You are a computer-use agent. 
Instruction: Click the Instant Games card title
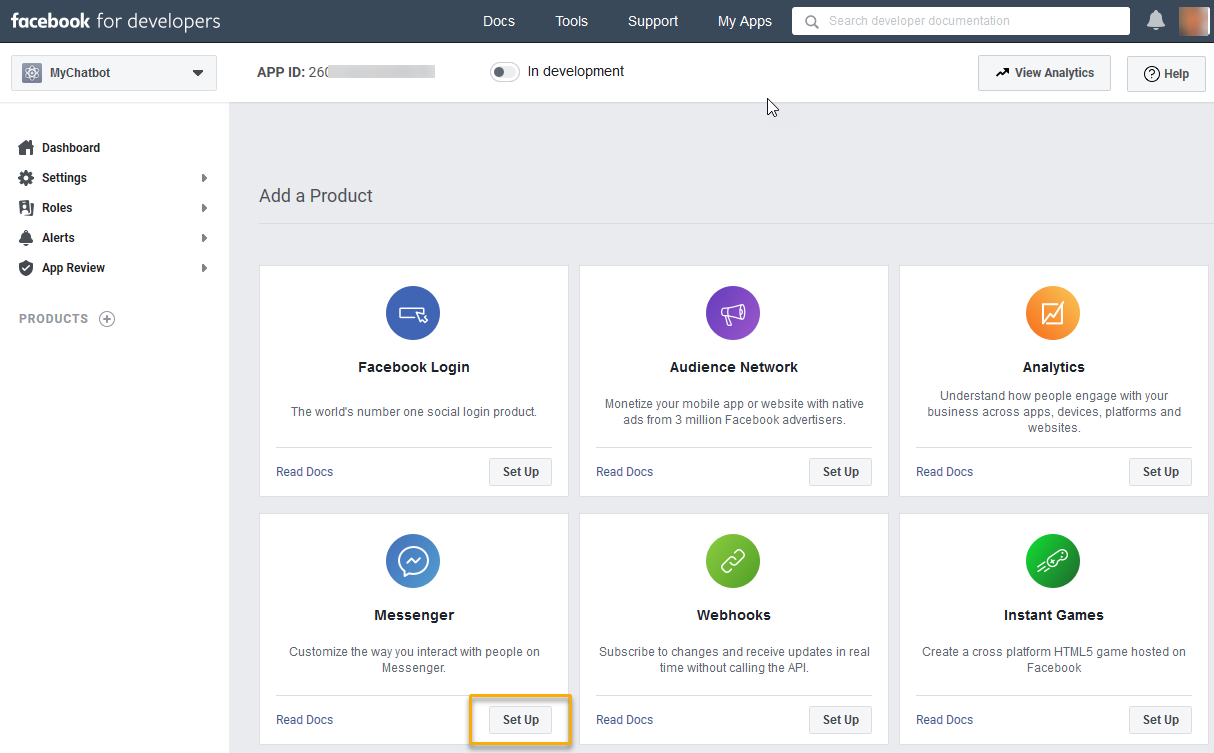[x=1054, y=615]
